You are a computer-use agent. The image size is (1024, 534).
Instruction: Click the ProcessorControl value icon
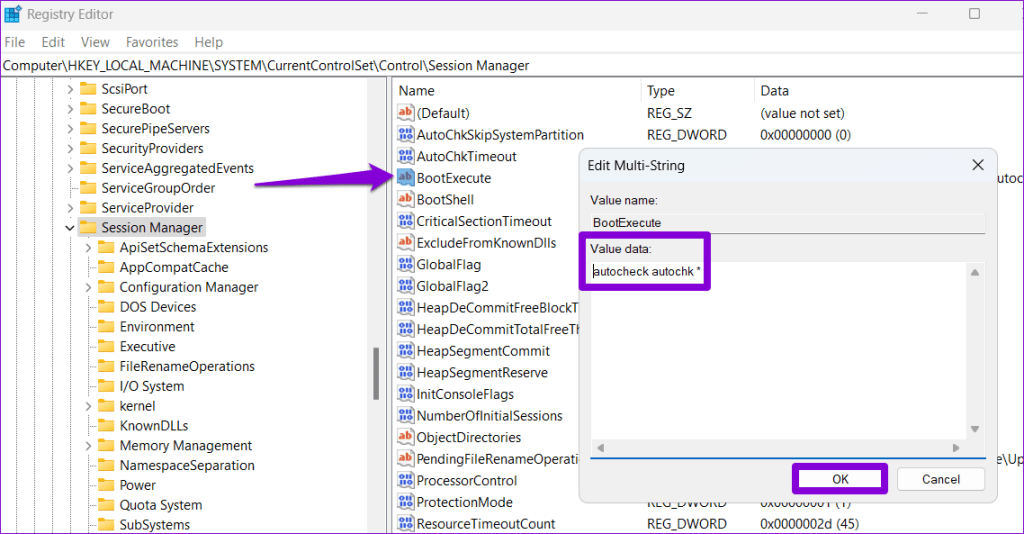pyautogui.click(x=406, y=480)
